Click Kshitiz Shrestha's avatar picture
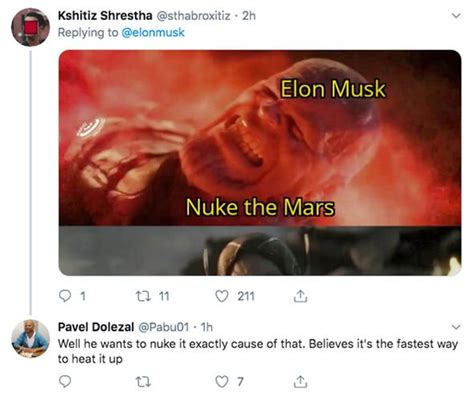This screenshot has height=397, width=474. 30,27
